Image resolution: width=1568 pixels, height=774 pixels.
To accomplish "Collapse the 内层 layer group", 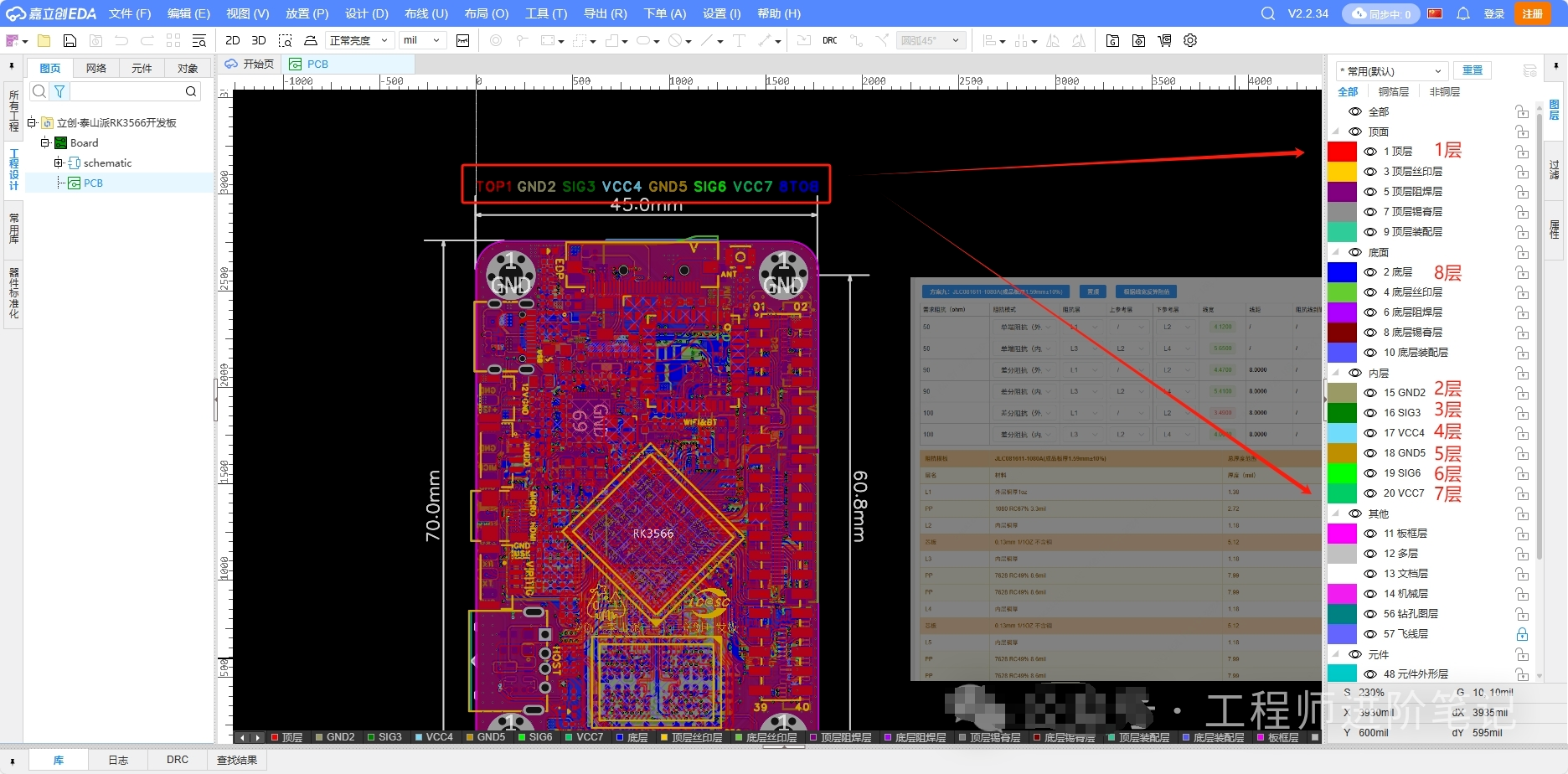I will pyautogui.click(x=1335, y=373).
